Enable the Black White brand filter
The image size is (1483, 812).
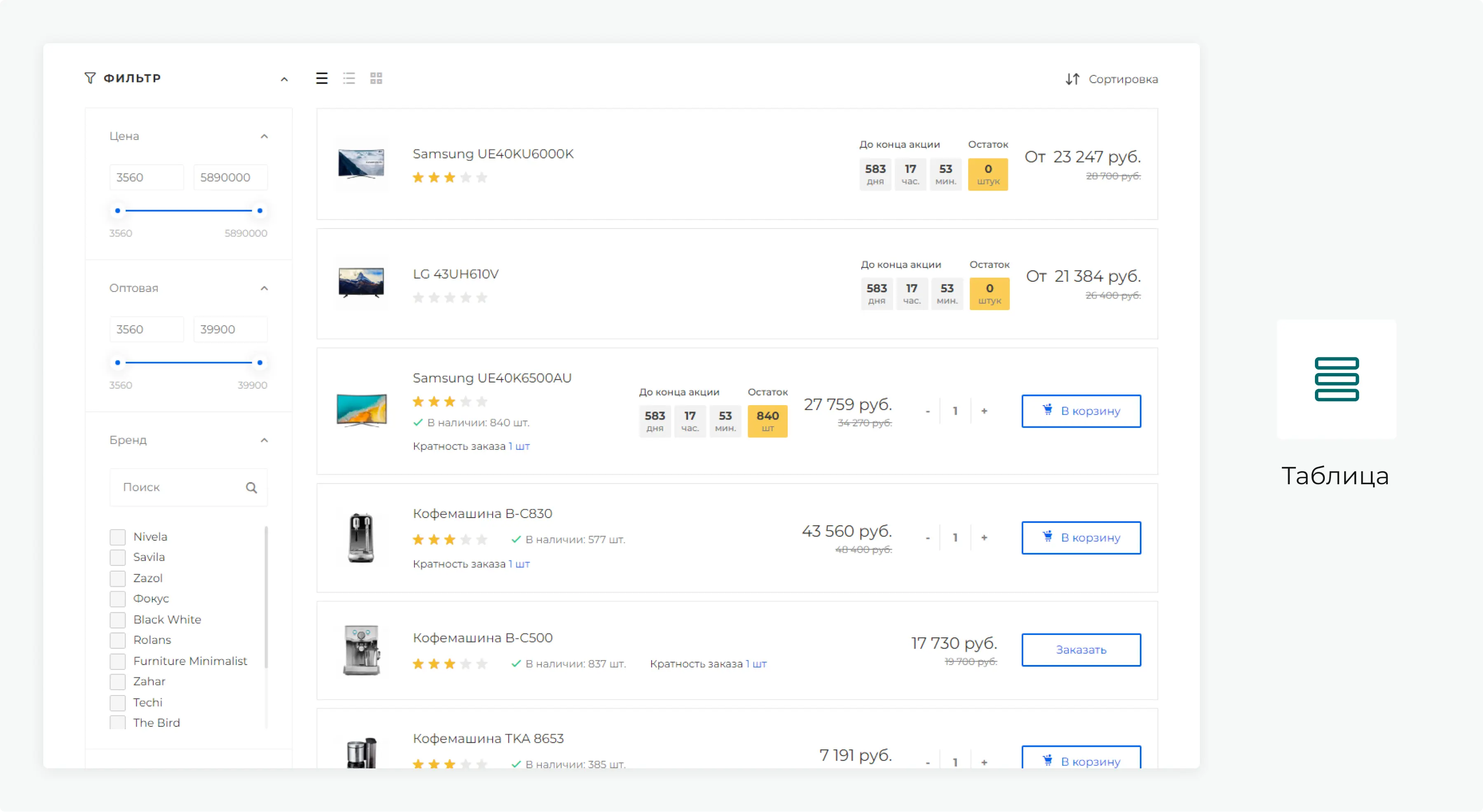pos(117,620)
